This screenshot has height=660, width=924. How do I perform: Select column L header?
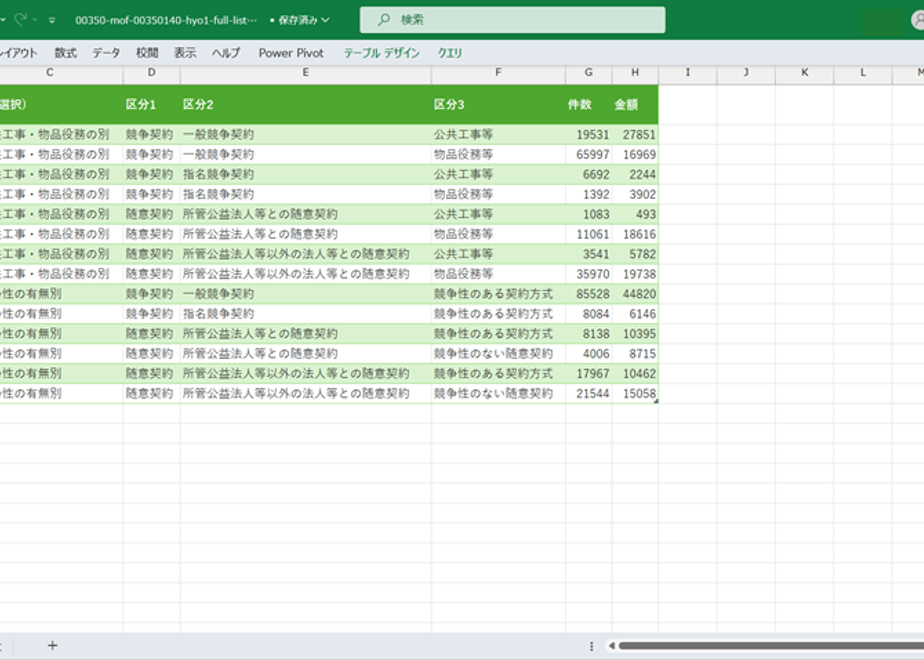[863, 72]
